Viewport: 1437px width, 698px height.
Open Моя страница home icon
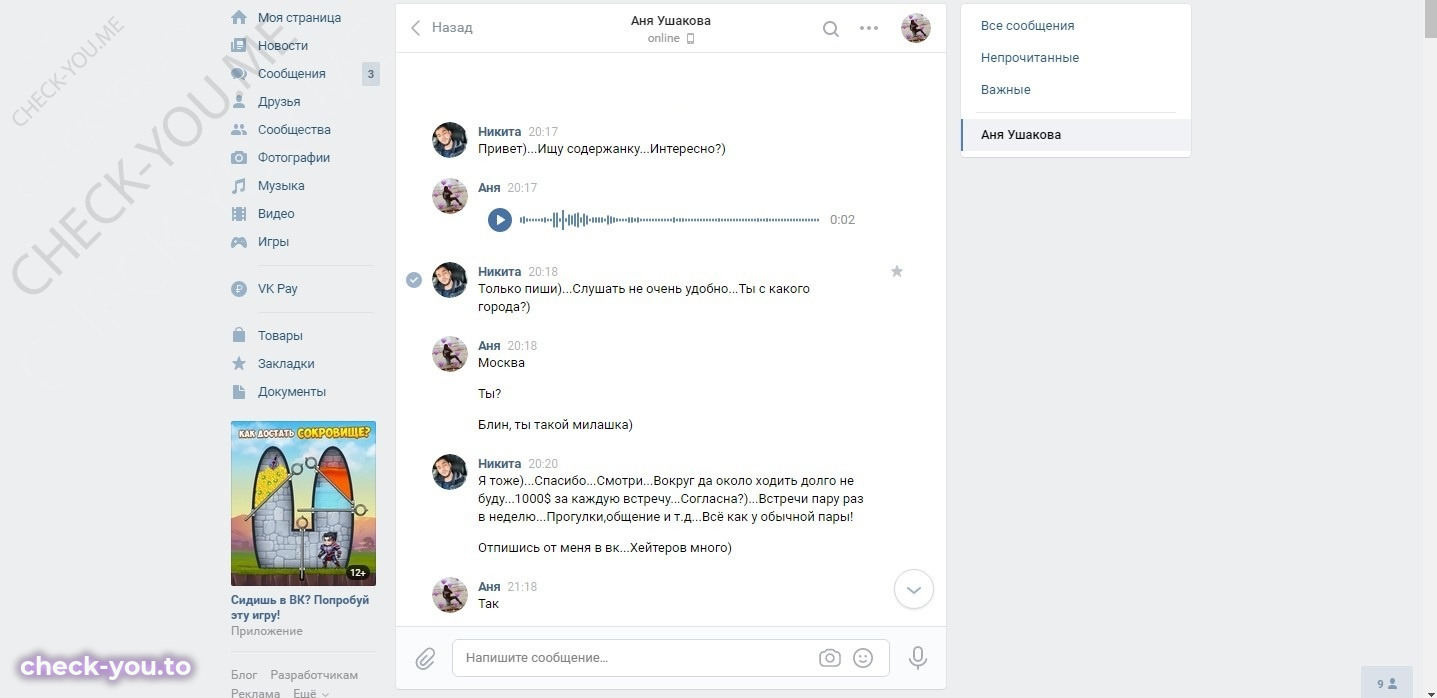[x=239, y=17]
